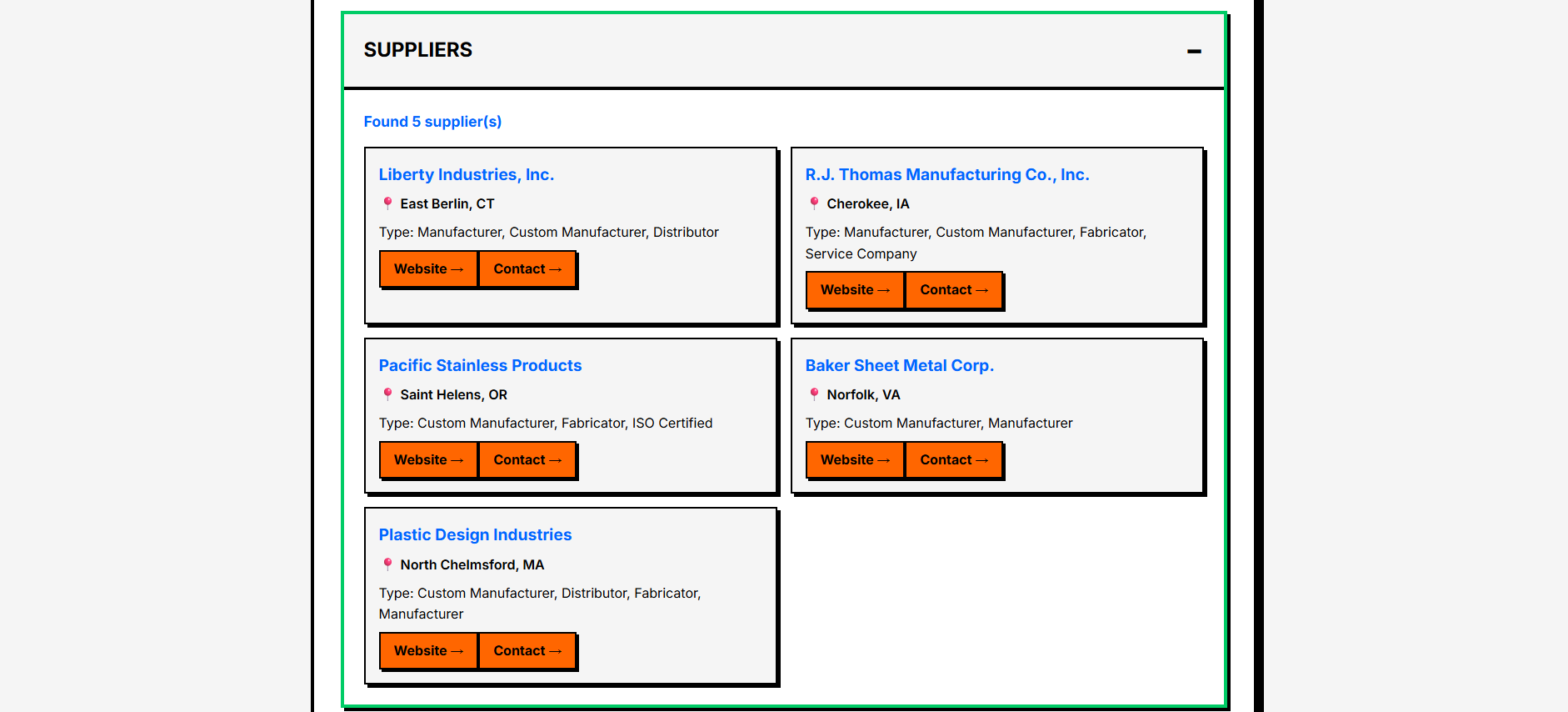Open the R.J. Thomas Manufacturing Co., Inc. link
This screenshot has width=1568, height=712.
pyautogui.click(x=947, y=174)
